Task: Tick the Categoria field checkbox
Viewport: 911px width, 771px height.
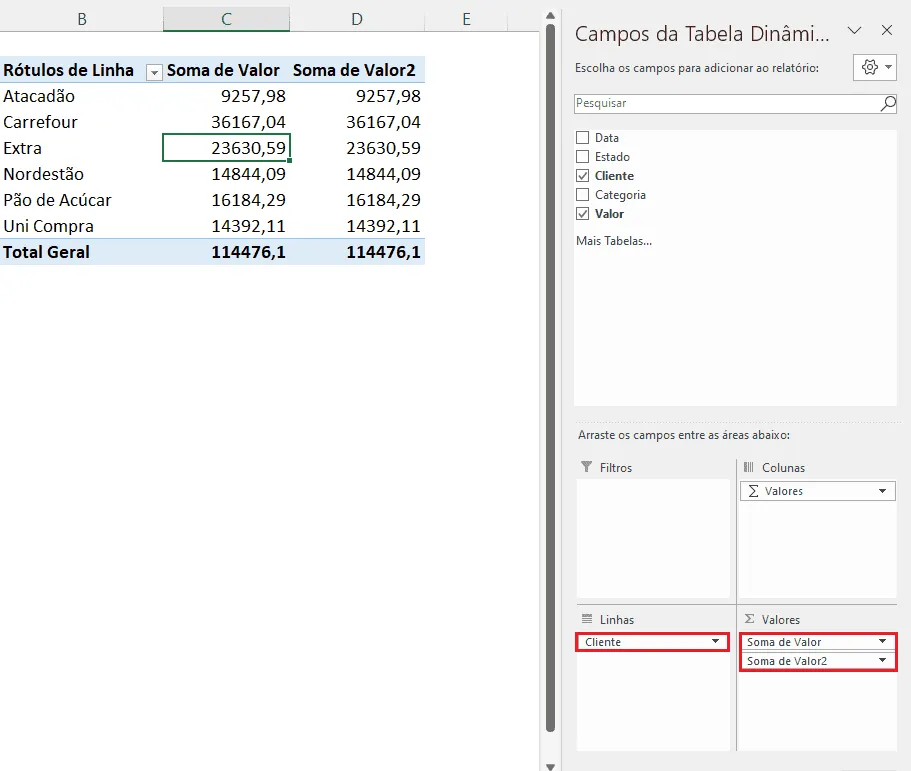Action: (582, 195)
